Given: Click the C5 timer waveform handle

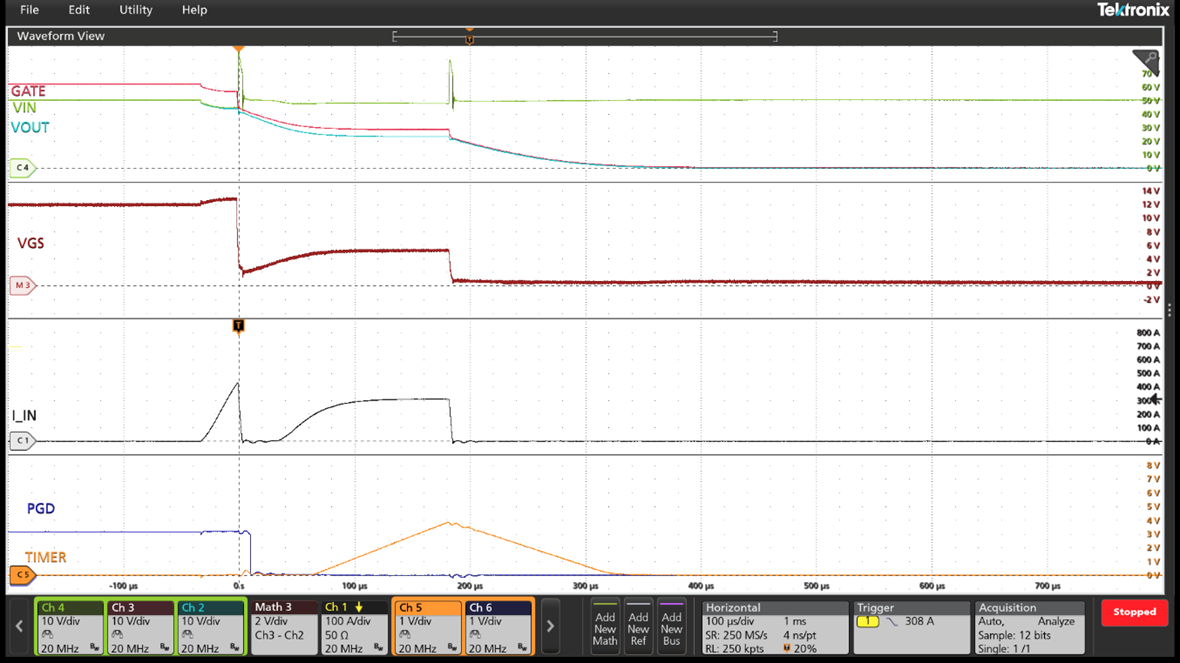Looking at the screenshot, I should (x=22, y=575).
